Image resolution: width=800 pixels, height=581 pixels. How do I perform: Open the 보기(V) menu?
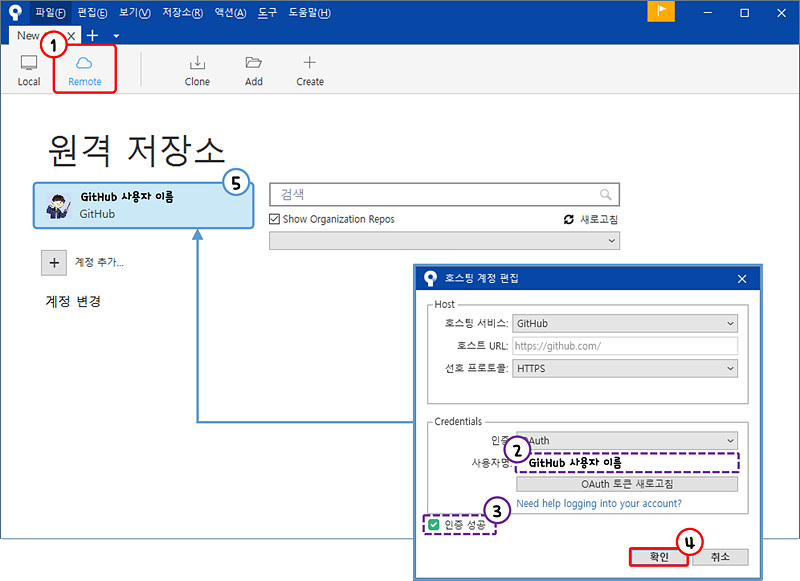tap(134, 13)
